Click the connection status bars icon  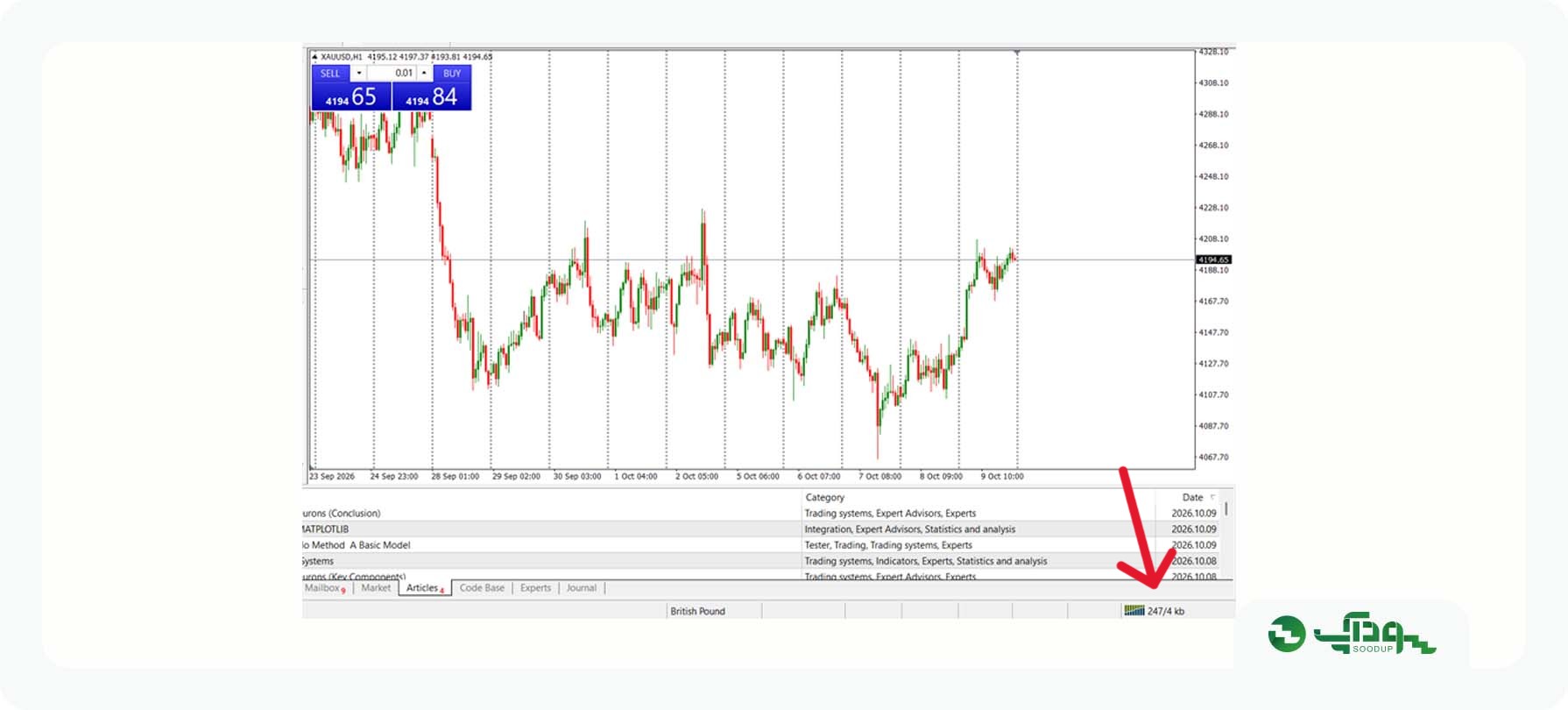pos(1134,611)
